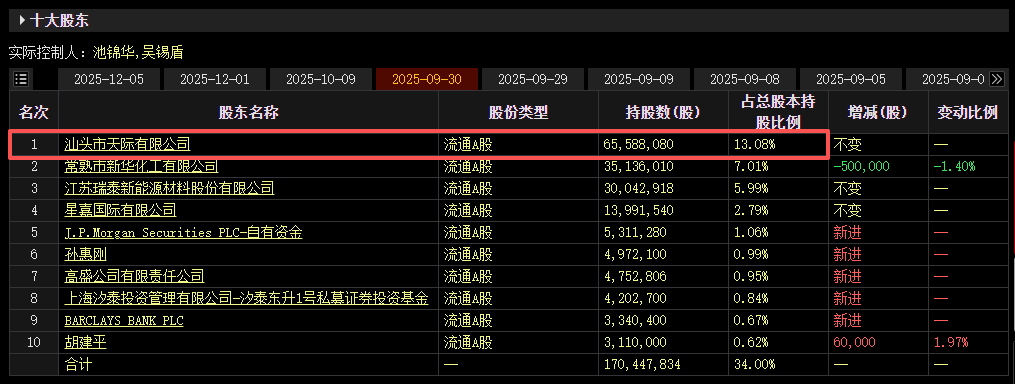1015x384 pixels.
Task: Click the -1.40% change ratio
Action: (954, 166)
